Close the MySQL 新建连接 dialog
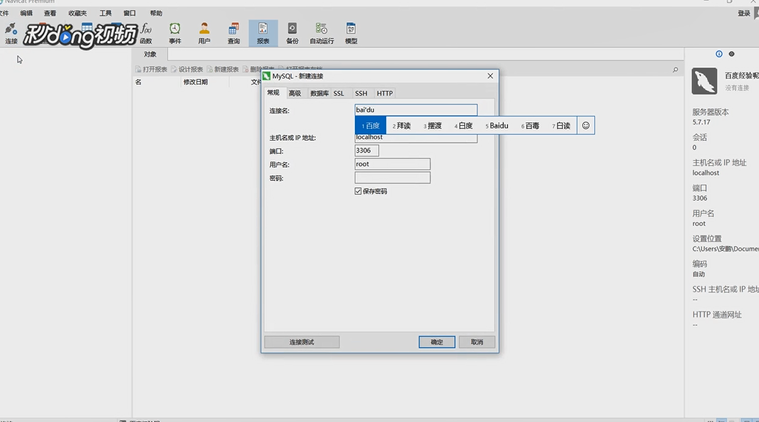 pyautogui.click(x=490, y=76)
